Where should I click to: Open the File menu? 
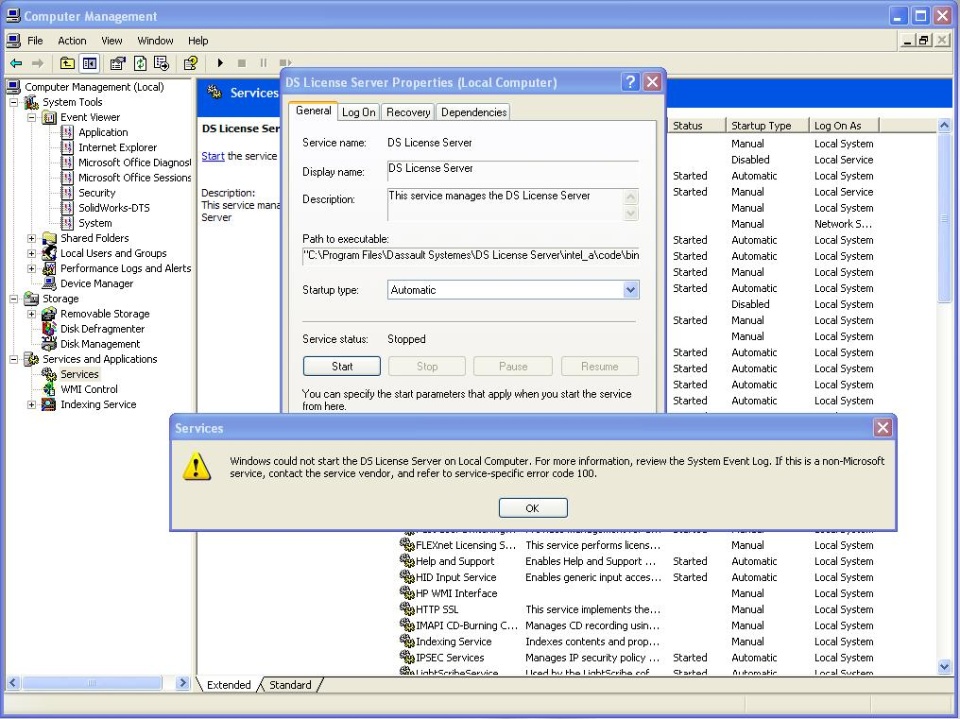coord(35,40)
